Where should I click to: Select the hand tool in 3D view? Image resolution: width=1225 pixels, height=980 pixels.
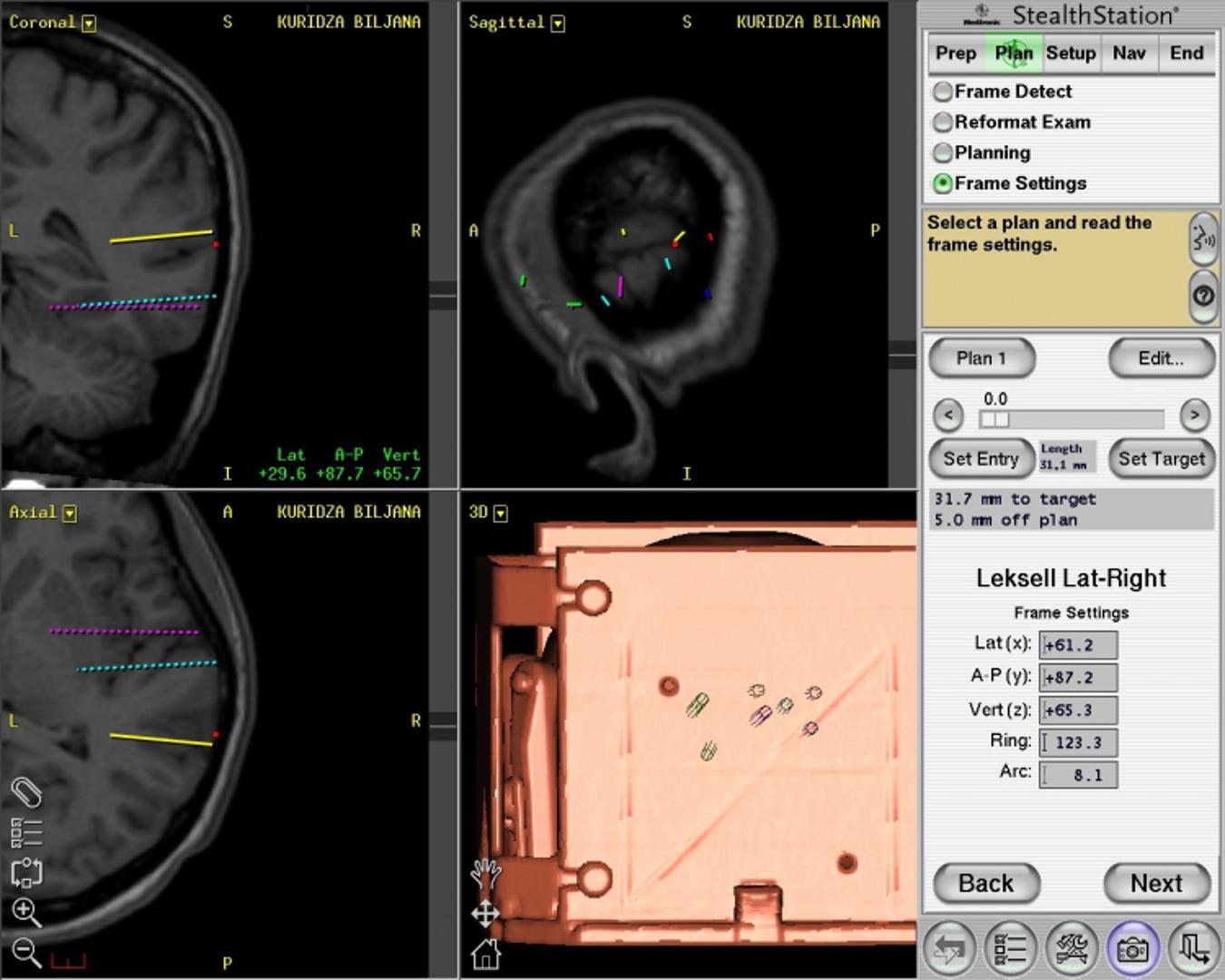(x=485, y=874)
